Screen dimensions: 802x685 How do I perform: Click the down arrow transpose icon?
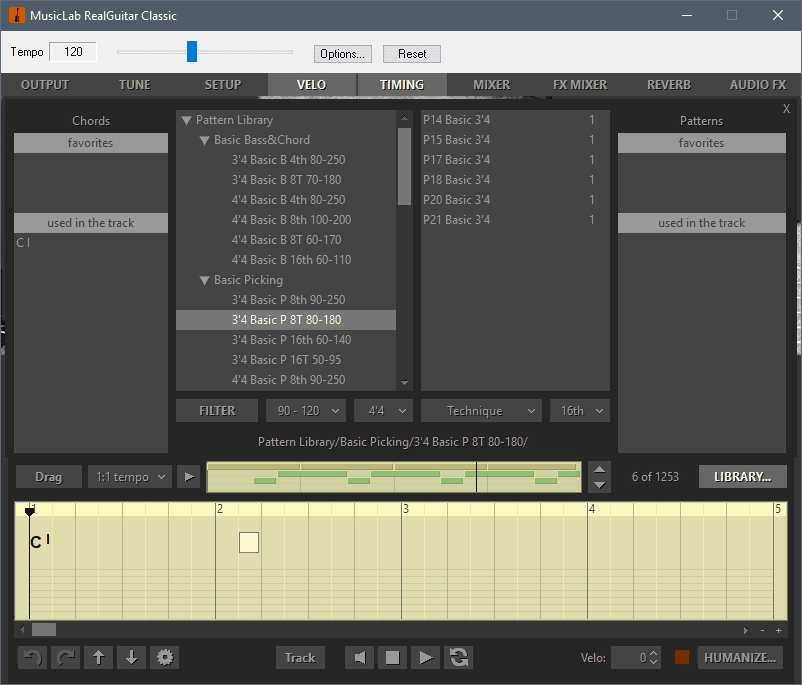(x=131, y=657)
